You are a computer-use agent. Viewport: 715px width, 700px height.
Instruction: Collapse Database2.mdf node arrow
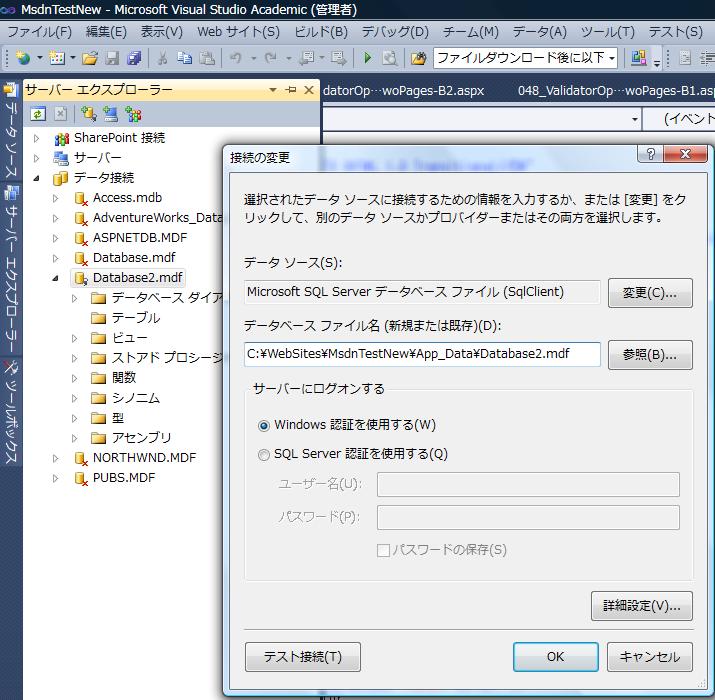coord(56,278)
